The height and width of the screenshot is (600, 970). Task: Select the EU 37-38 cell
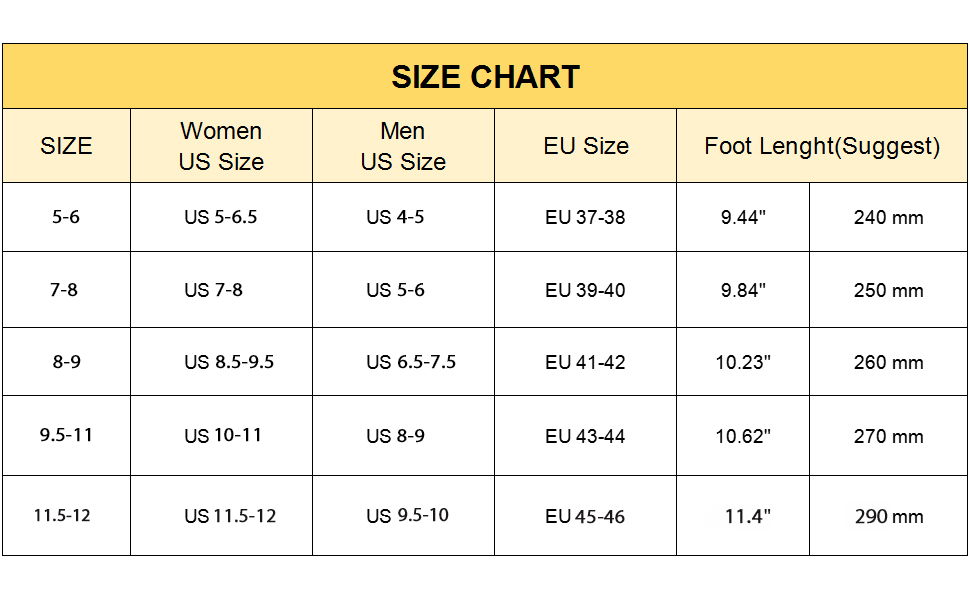pyautogui.click(x=585, y=217)
